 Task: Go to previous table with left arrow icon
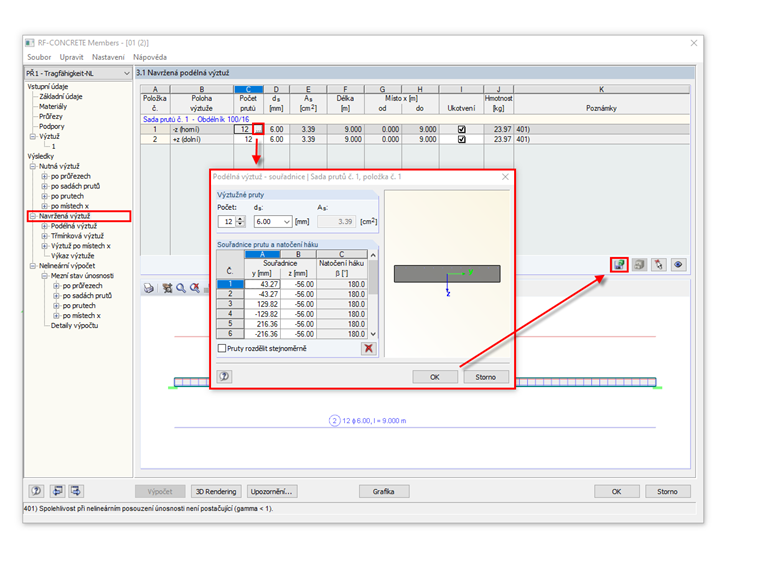point(57,491)
